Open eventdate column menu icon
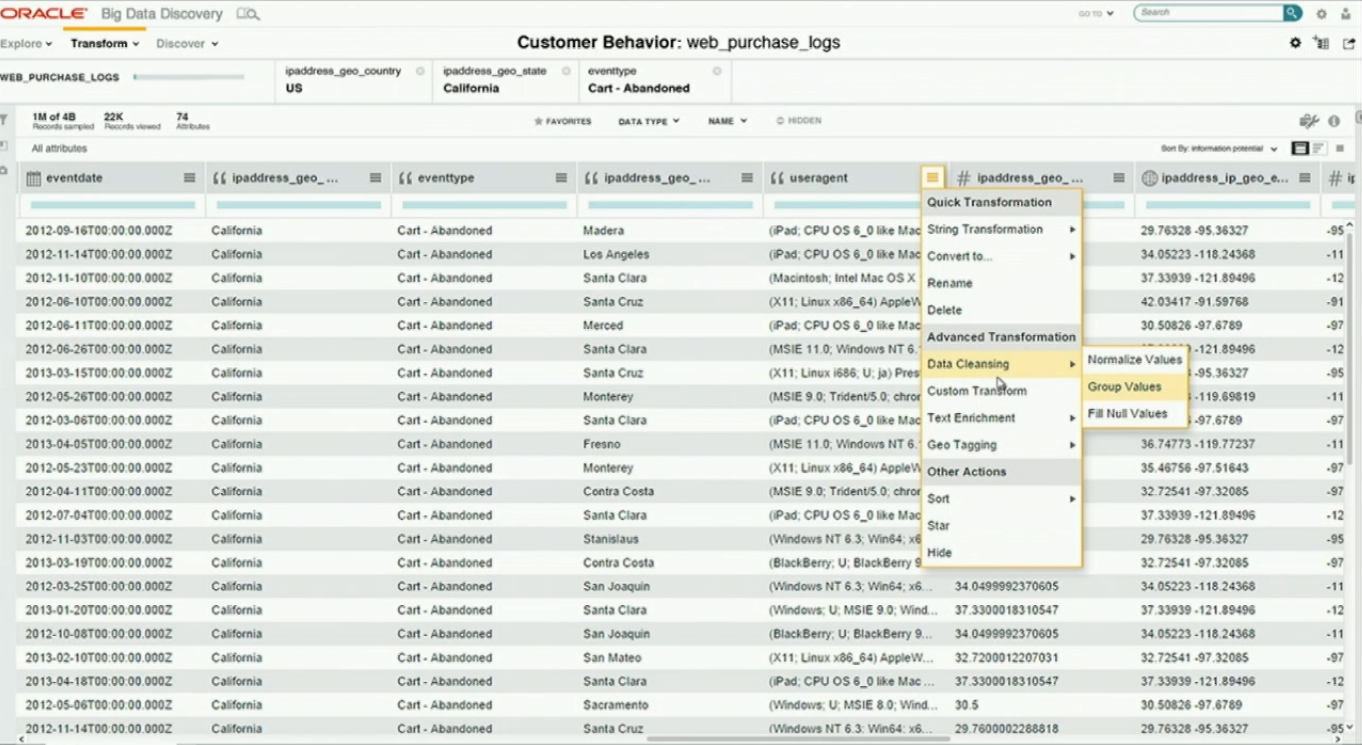 click(x=189, y=178)
